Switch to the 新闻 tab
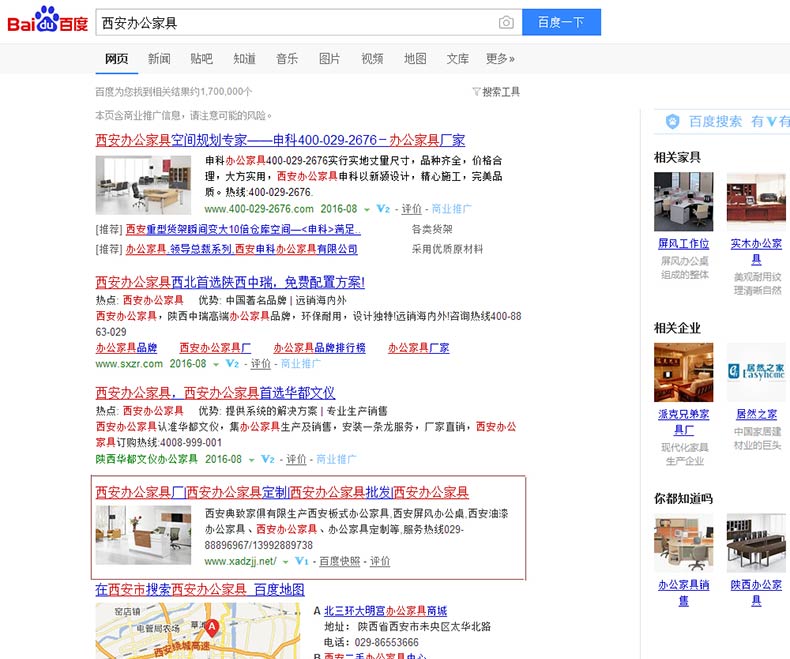The width and height of the screenshot is (790, 659). point(159,59)
